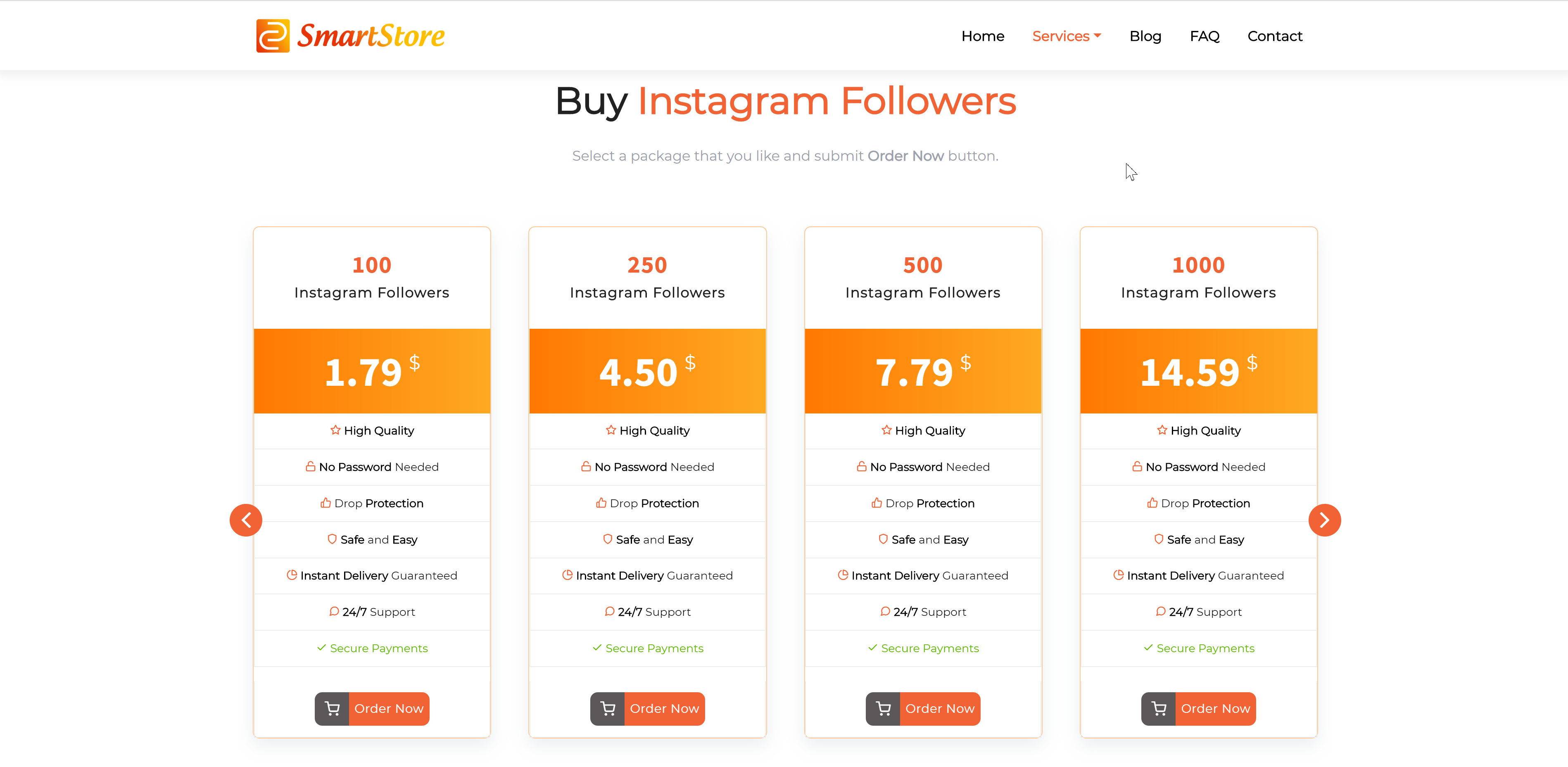1568x767 pixels.
Task: Click the cart icon on the 250 followers package
Action: click(x=608, y=709)
